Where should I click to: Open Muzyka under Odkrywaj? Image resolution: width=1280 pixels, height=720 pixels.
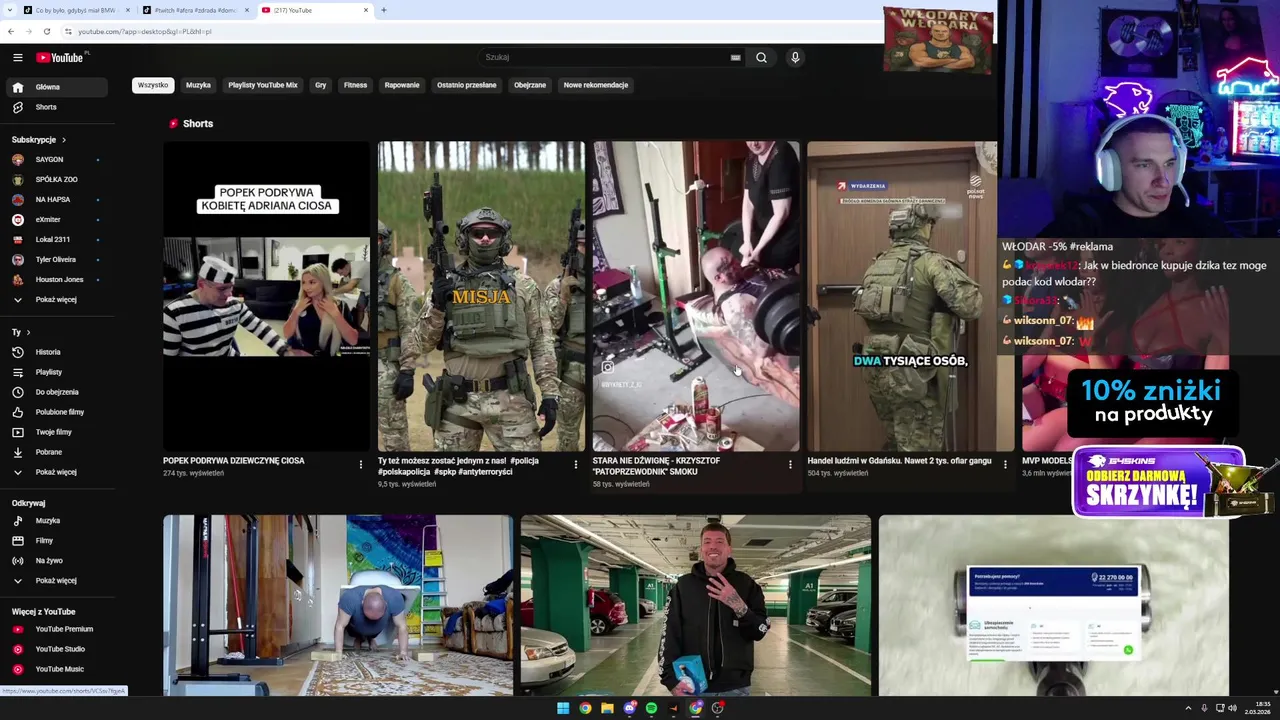click(55, 520)
